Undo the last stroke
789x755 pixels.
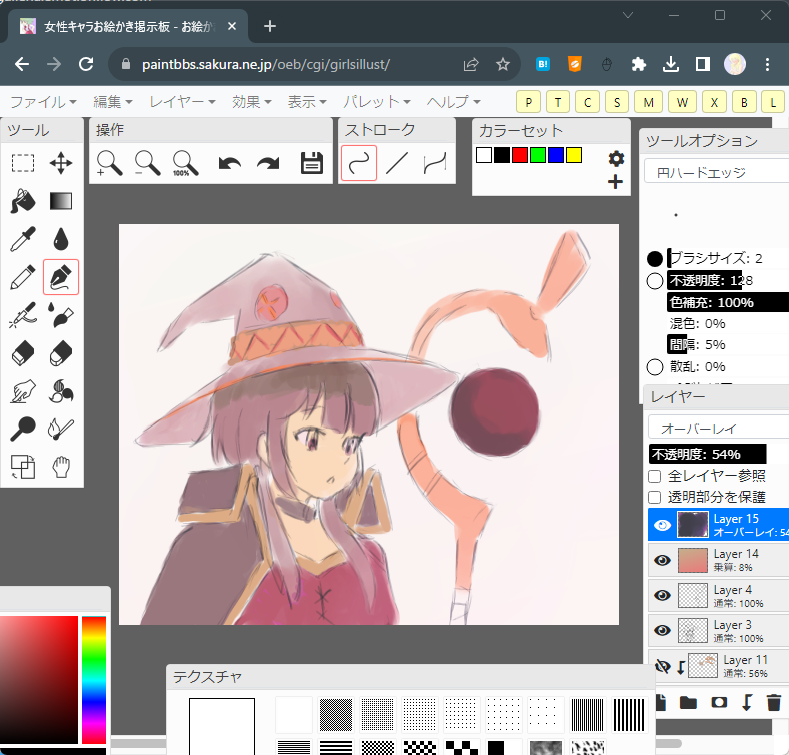tap(229, 163)
